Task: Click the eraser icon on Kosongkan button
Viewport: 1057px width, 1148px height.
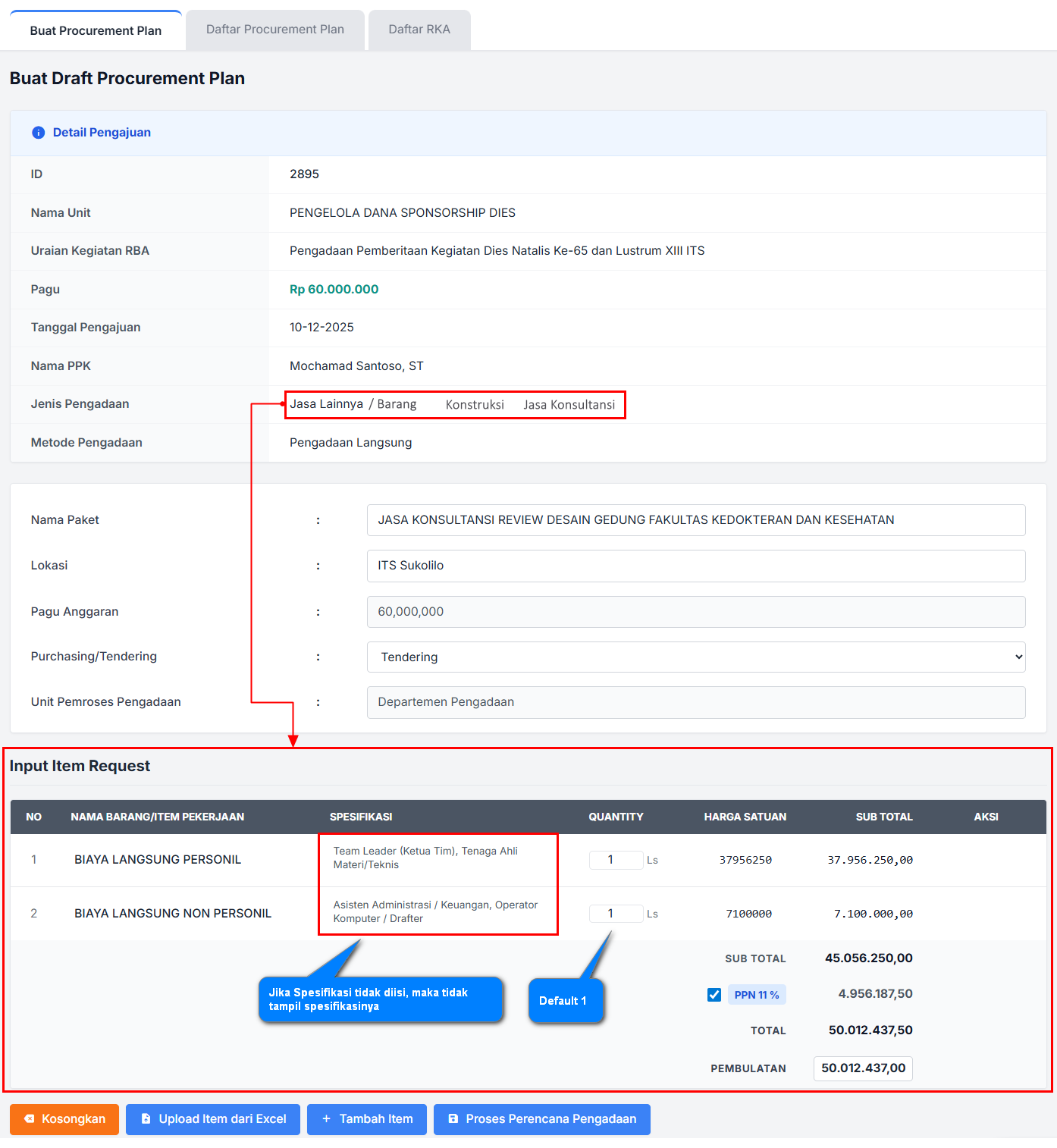Action: click(x=30, y=1119)
